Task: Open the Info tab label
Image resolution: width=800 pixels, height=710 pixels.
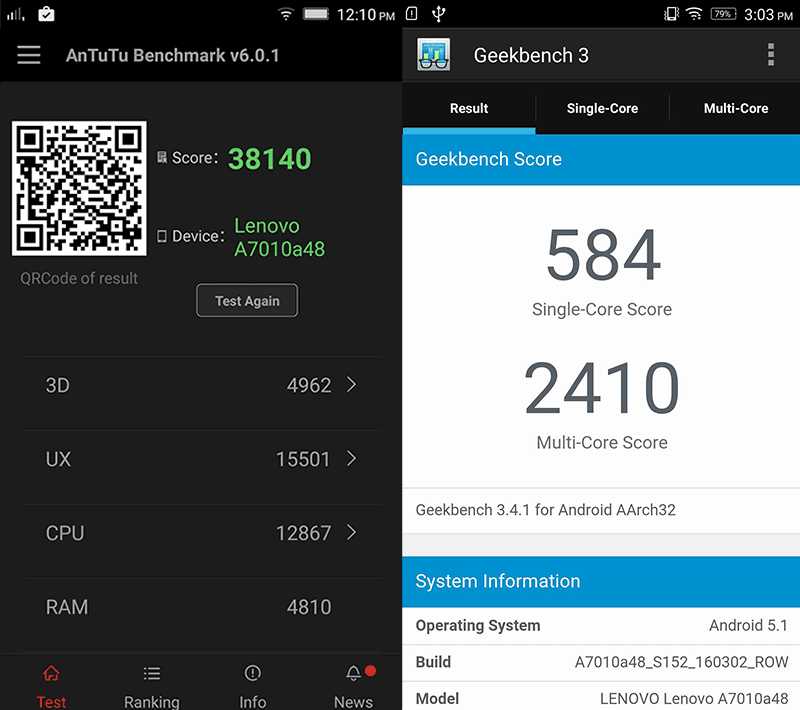Action: (x=253, y=702)
